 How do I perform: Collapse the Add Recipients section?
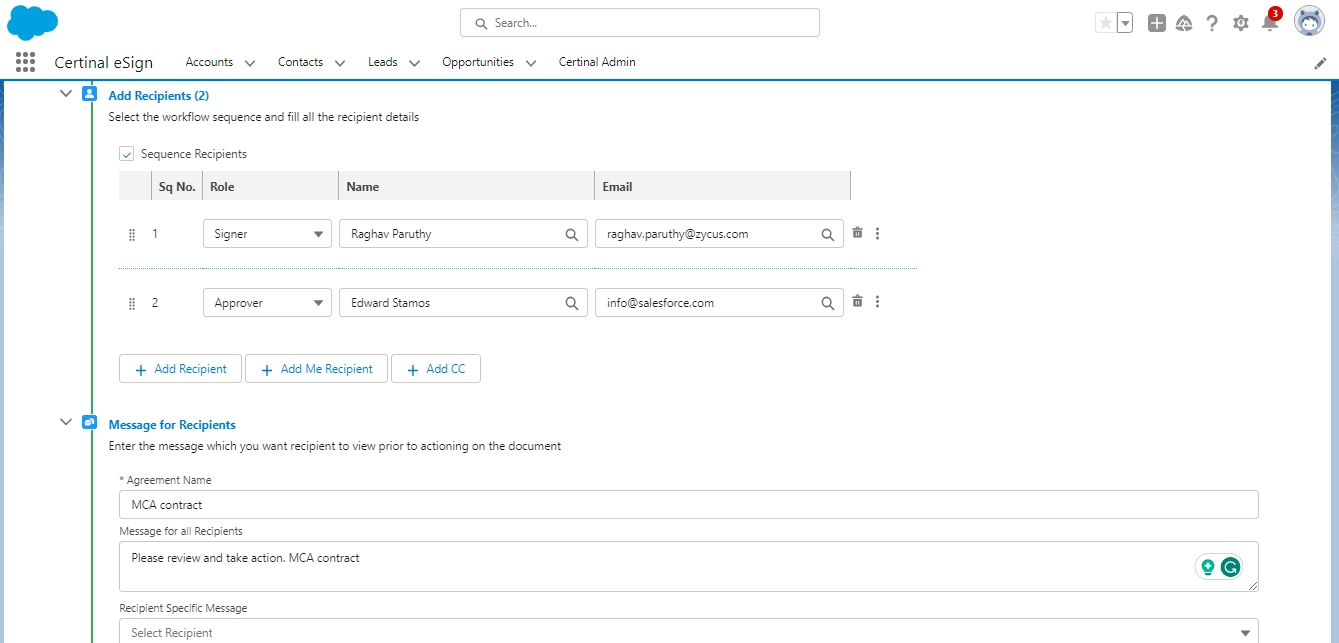click(66, 94)
